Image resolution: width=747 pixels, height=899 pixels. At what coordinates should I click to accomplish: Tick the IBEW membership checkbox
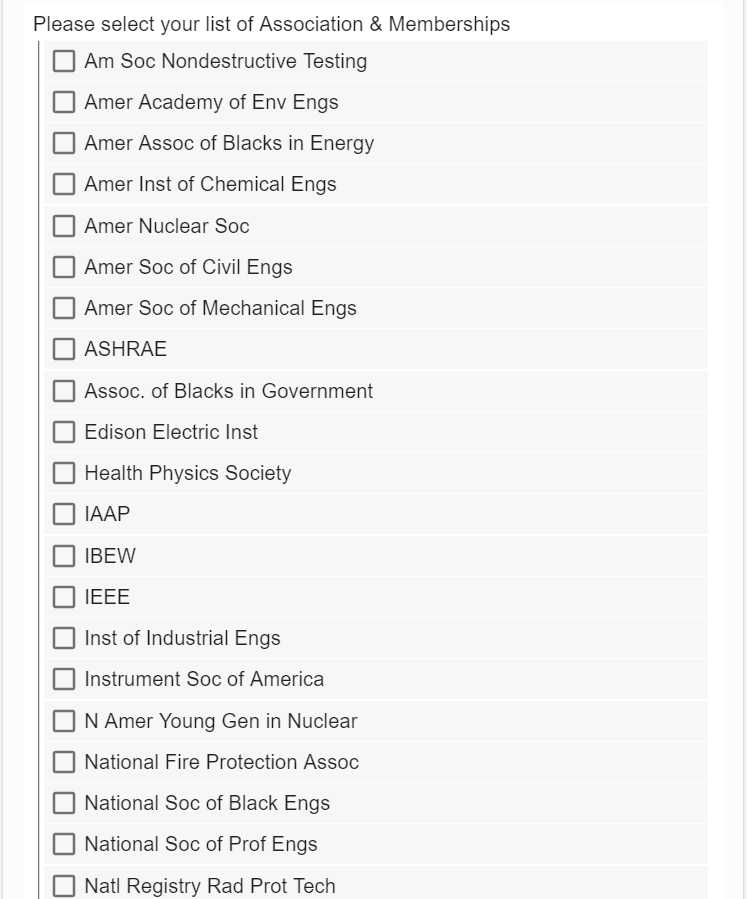coord(64,556)
